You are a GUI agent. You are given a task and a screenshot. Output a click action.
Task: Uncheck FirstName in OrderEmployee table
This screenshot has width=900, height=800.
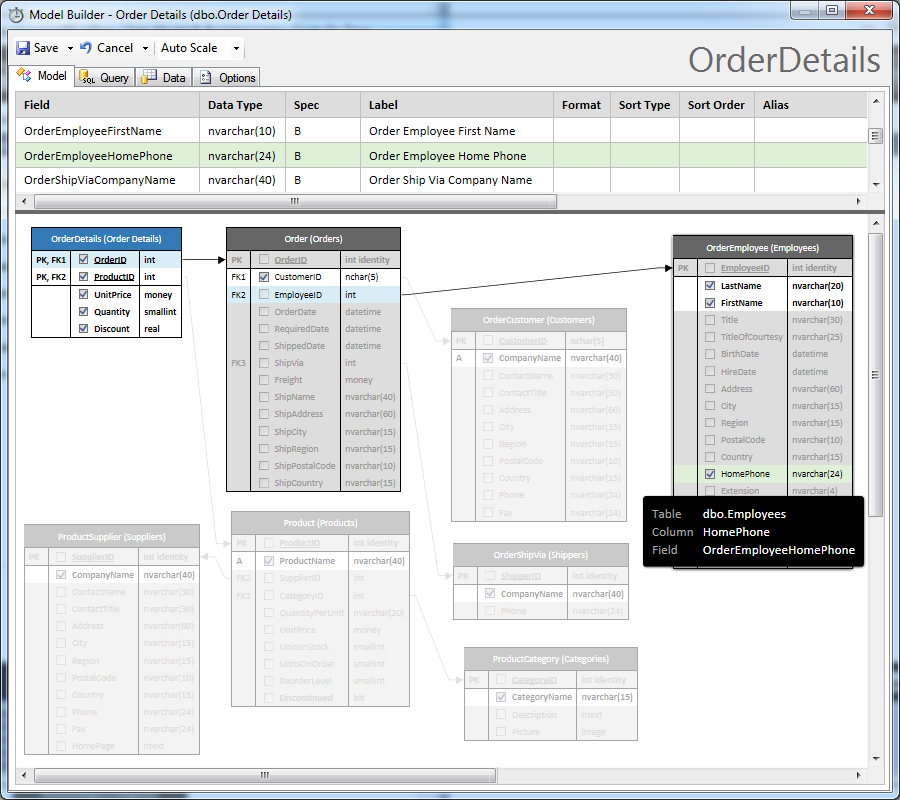[x=710, y=302]
